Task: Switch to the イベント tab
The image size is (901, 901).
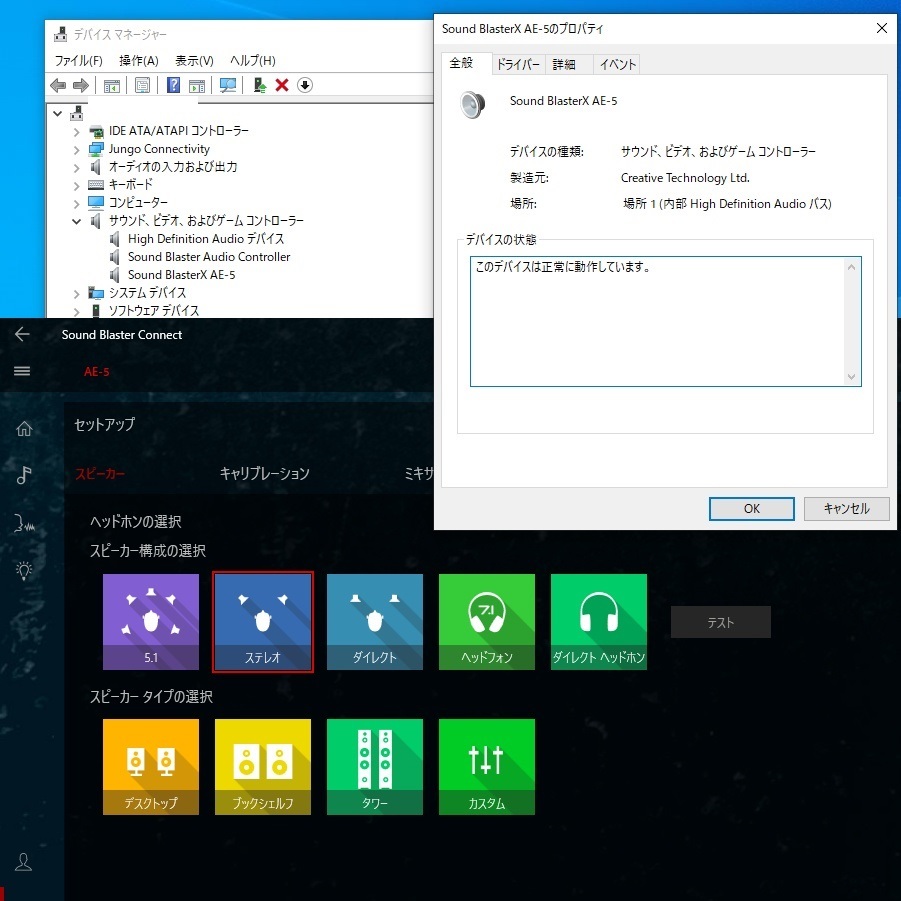Action: [x=617, y=64]
